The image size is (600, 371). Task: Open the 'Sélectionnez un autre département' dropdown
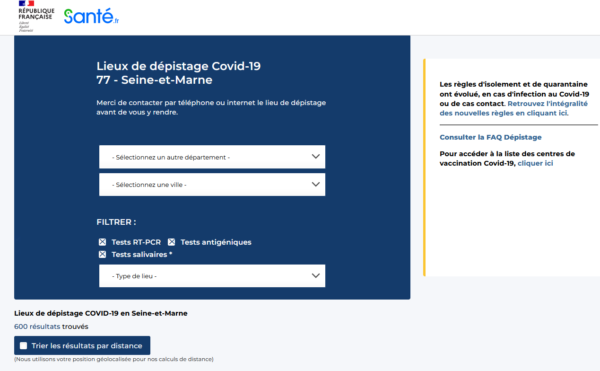(x=212, y=157)
